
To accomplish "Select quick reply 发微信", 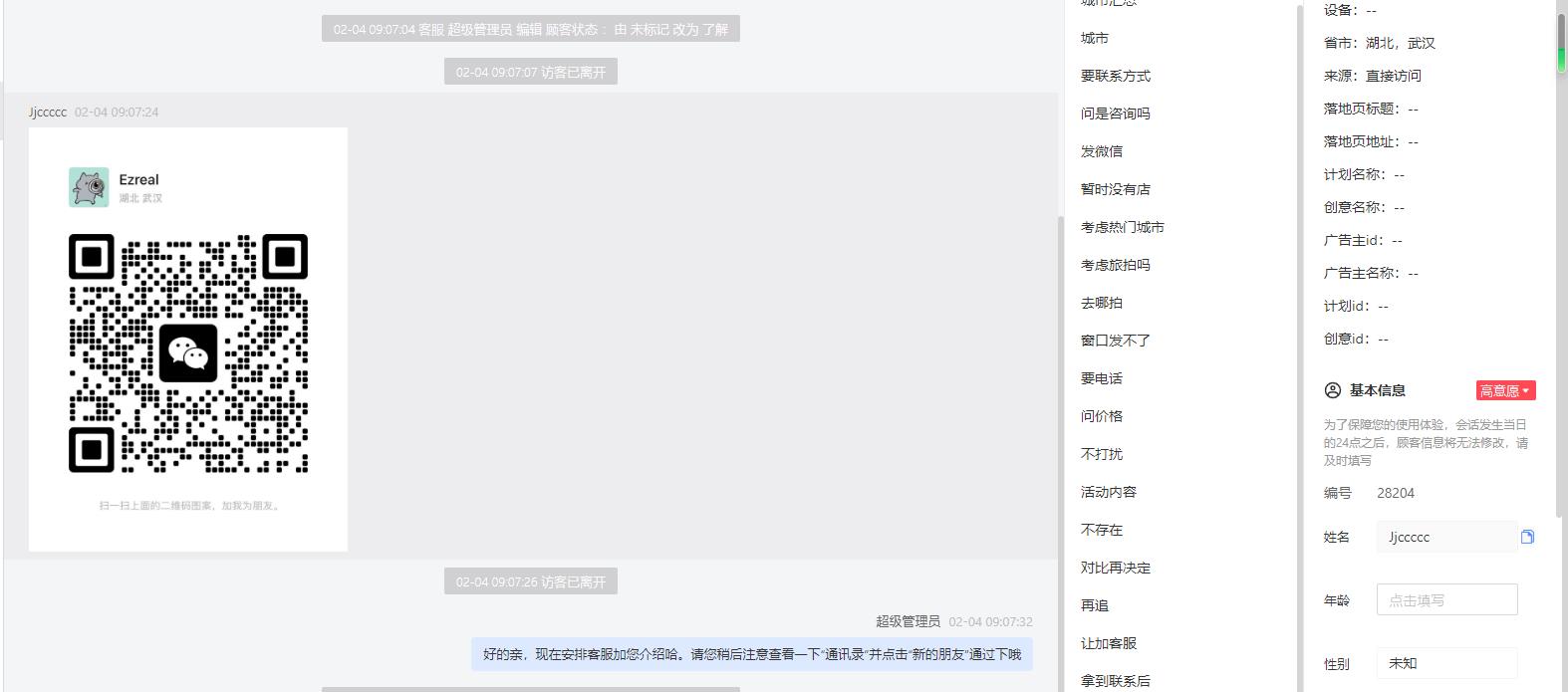I will point(1102,151).
